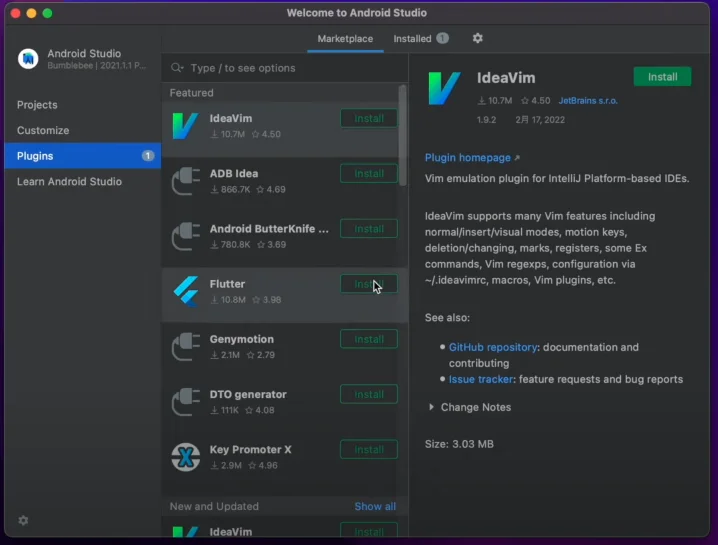The height and width of the screenshot is (545, 718).
Task: Click the IdeaVim title in details panel
Action: (506, 78)
